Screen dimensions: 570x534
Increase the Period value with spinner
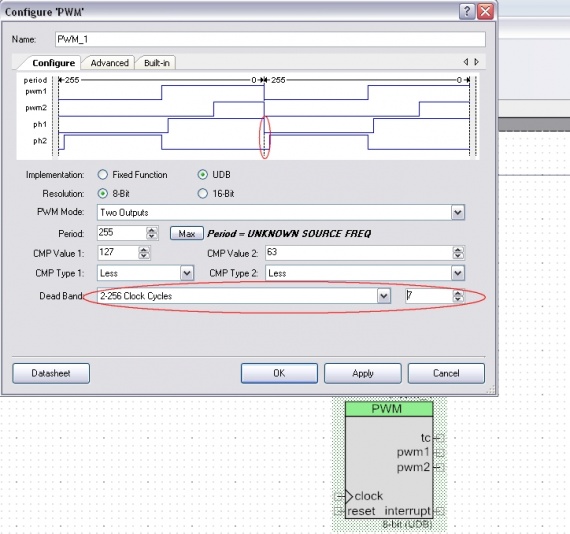coord(152,230)
